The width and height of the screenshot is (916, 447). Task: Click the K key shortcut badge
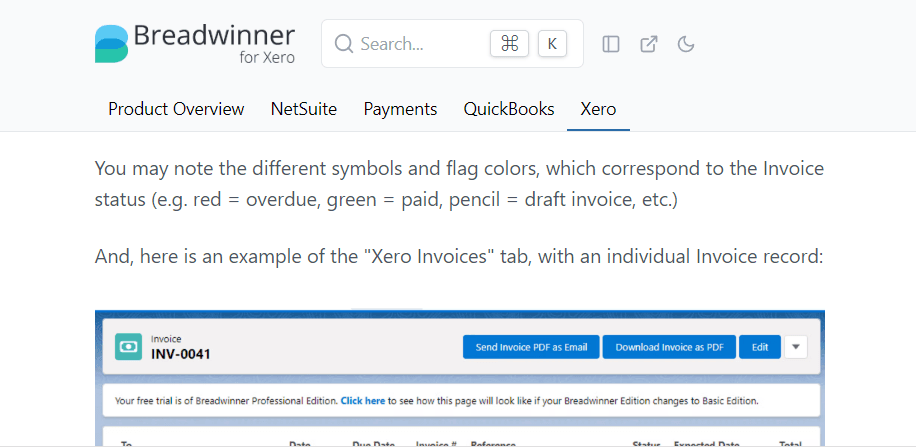(552, 44)
